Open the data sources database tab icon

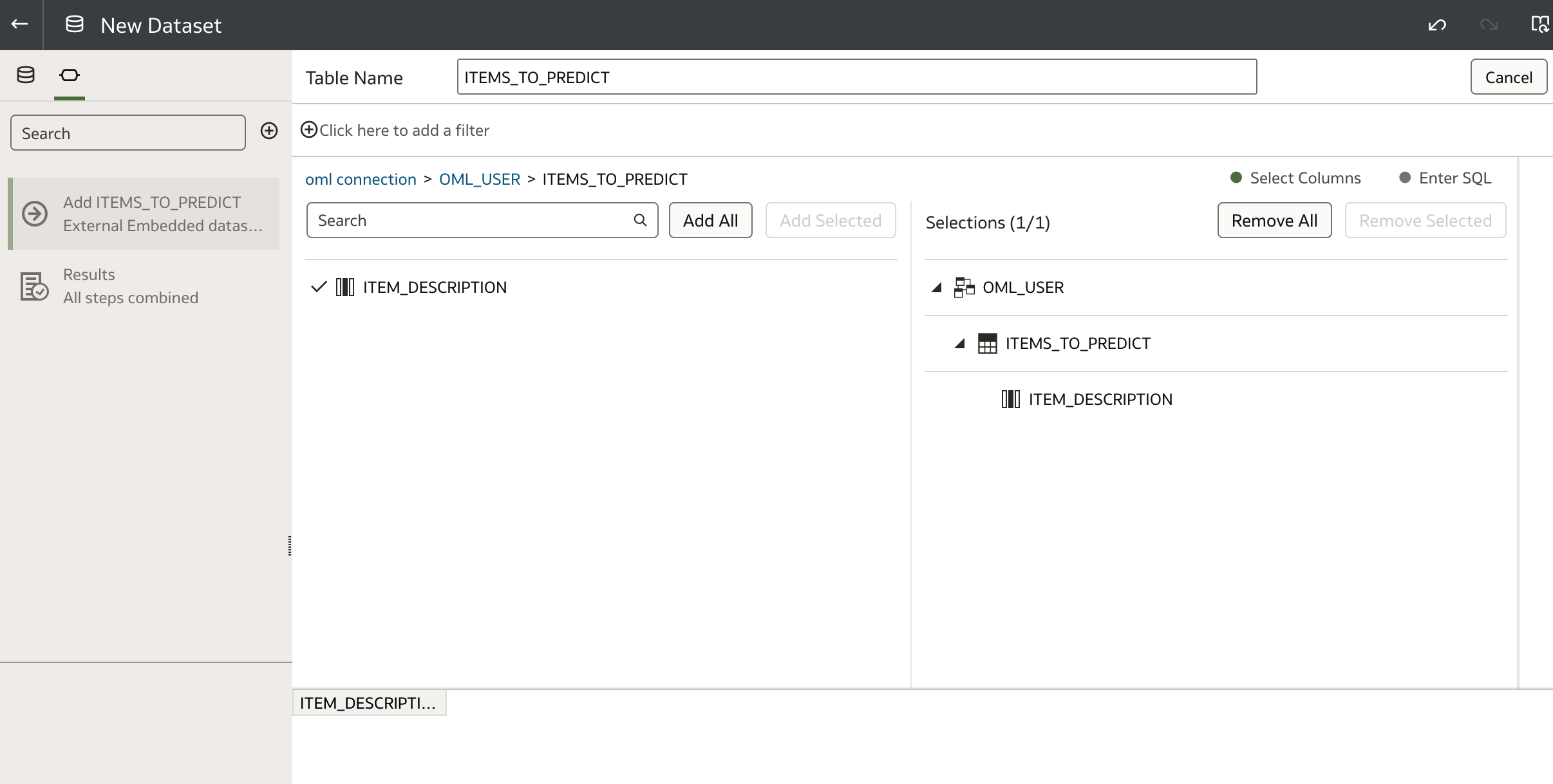pos(26,75)
